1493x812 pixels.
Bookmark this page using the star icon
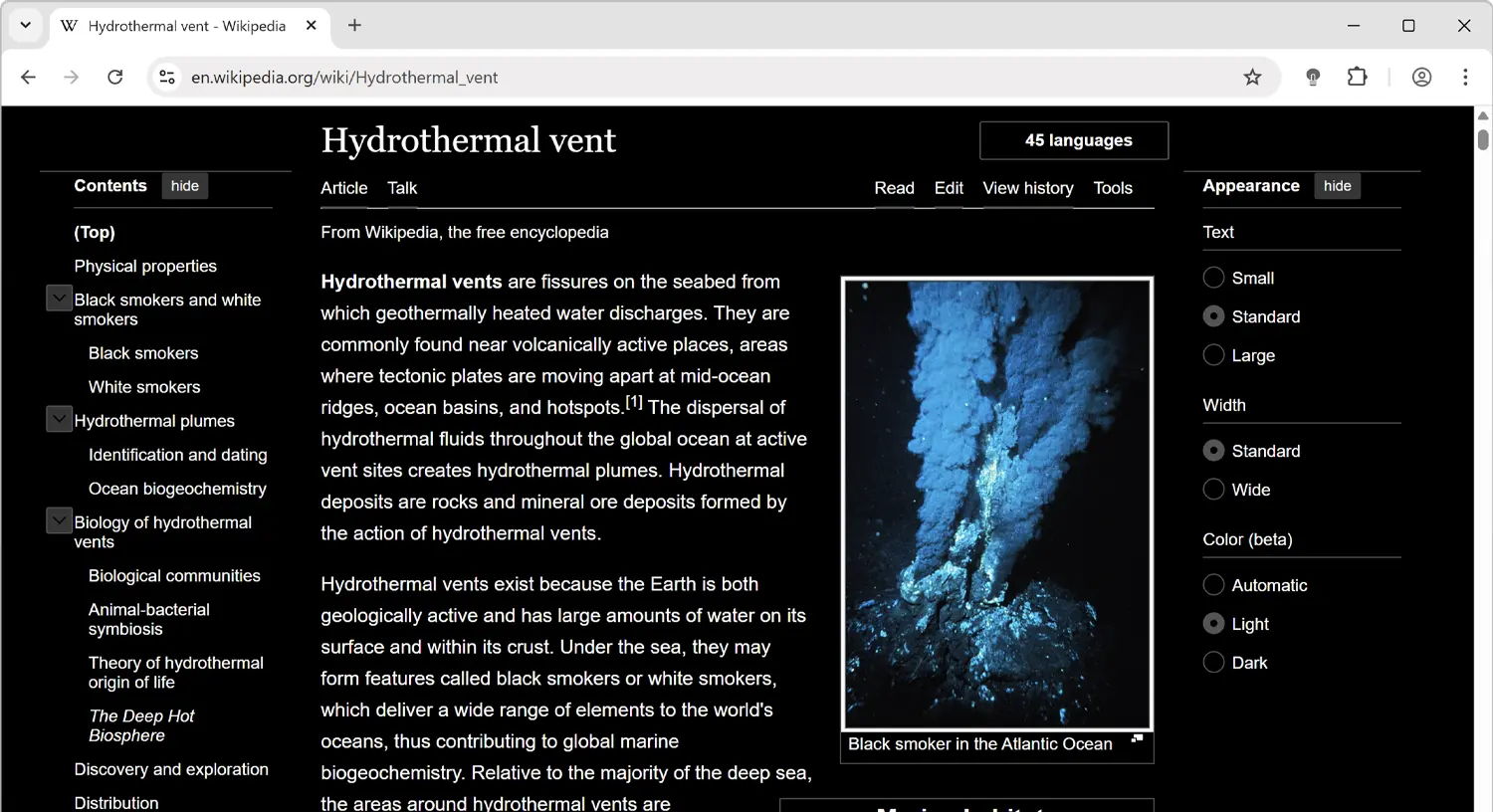1252,77
